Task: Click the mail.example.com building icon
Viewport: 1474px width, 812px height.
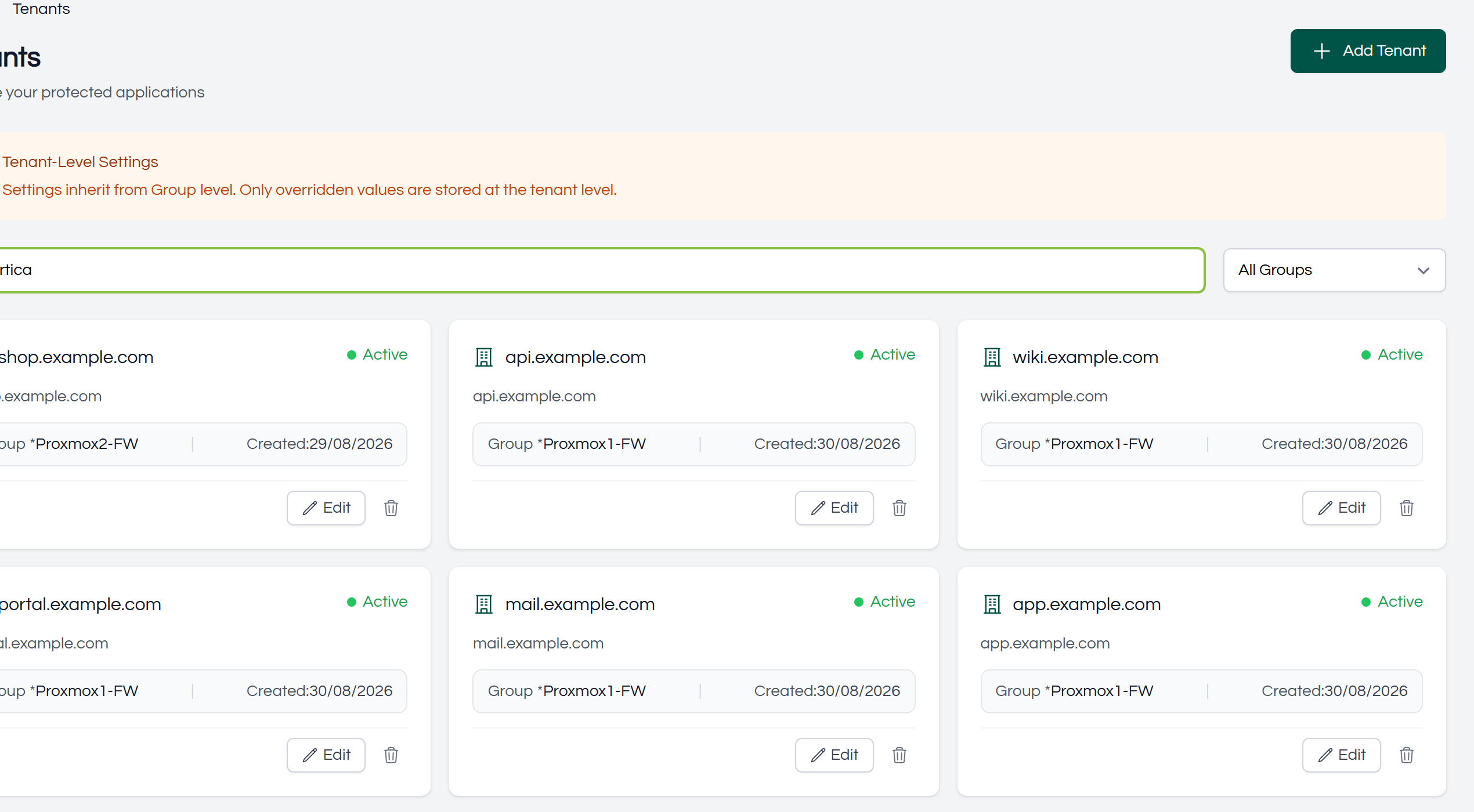Action: (484, 604)
